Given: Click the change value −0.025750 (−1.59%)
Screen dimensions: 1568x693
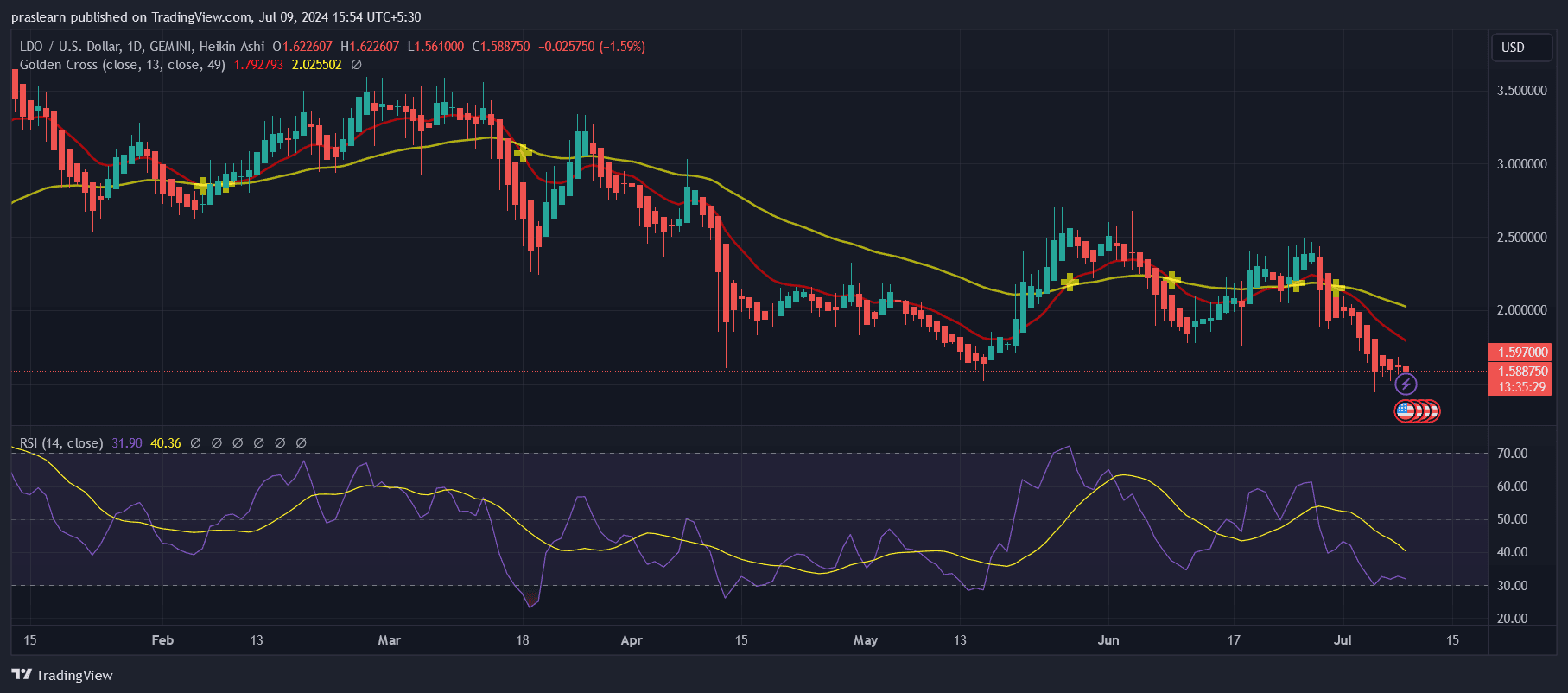Looking at the screenshot, I should pyautogui.click(x=592, y=47).
